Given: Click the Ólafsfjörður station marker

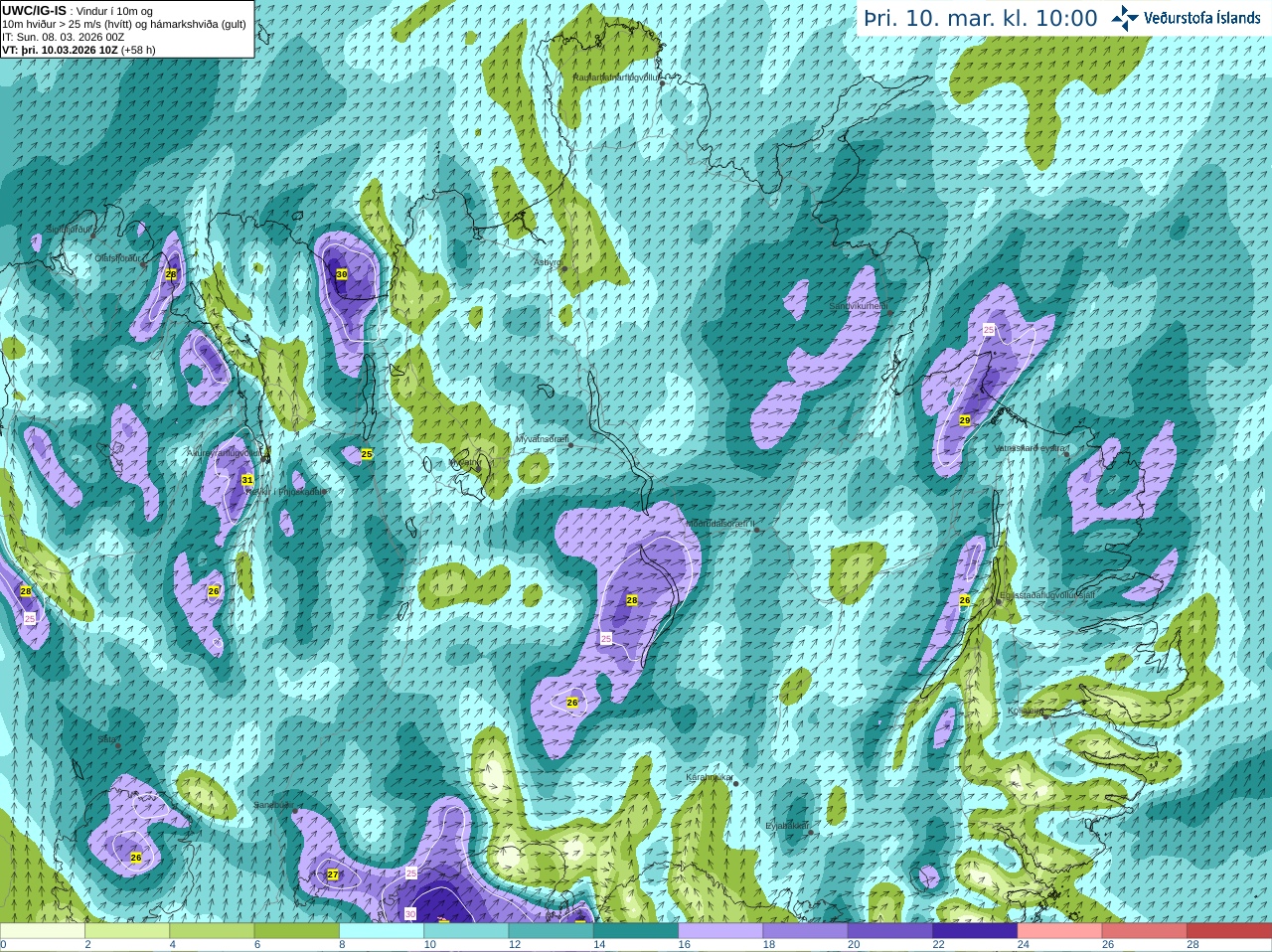Looking at the screenshot, I should [x=143, y=264].
